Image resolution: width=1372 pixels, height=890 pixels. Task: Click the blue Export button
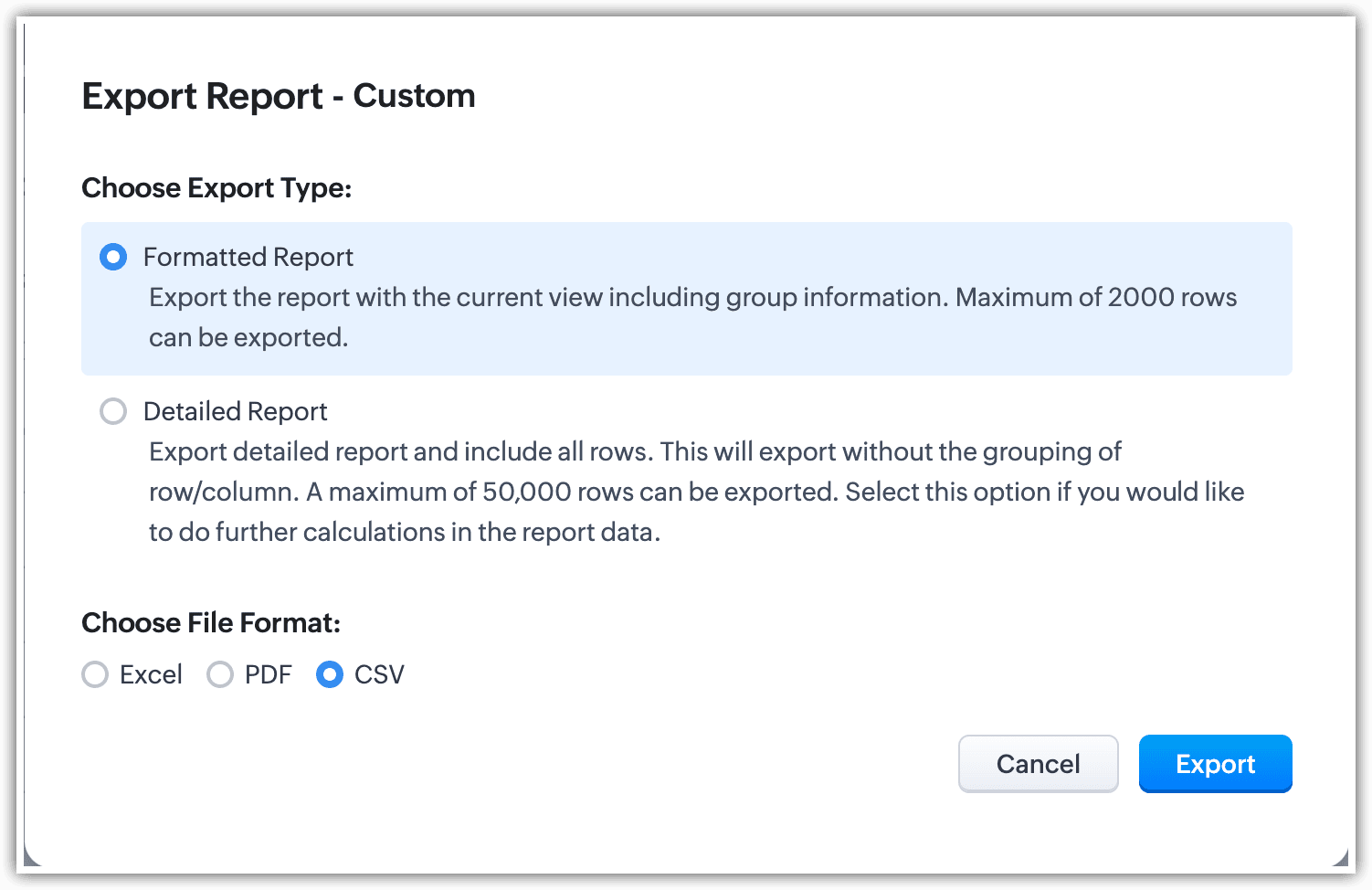click(x=1215, y=764)
